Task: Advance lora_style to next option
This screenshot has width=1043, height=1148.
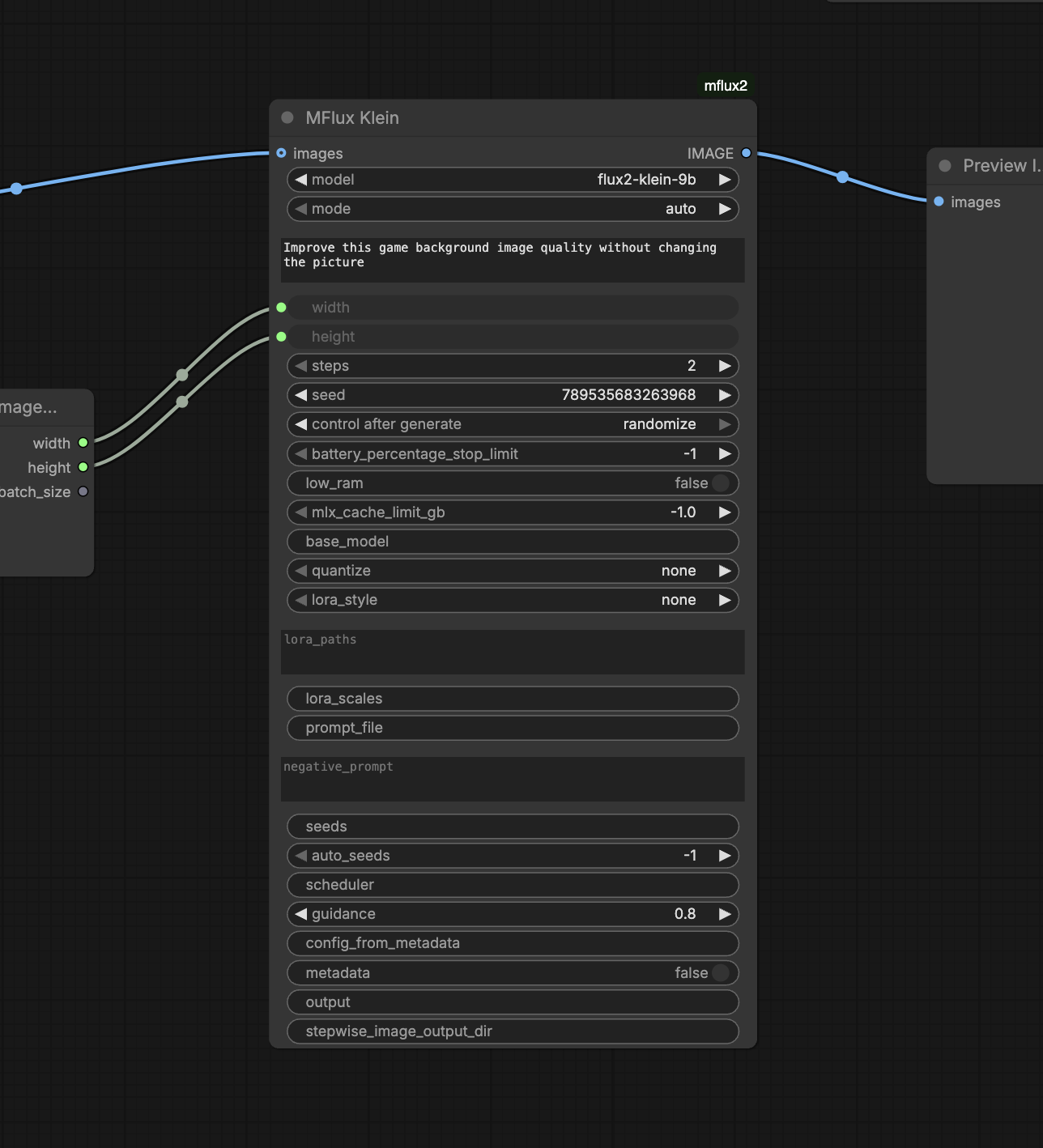Action: click(725, 600)
